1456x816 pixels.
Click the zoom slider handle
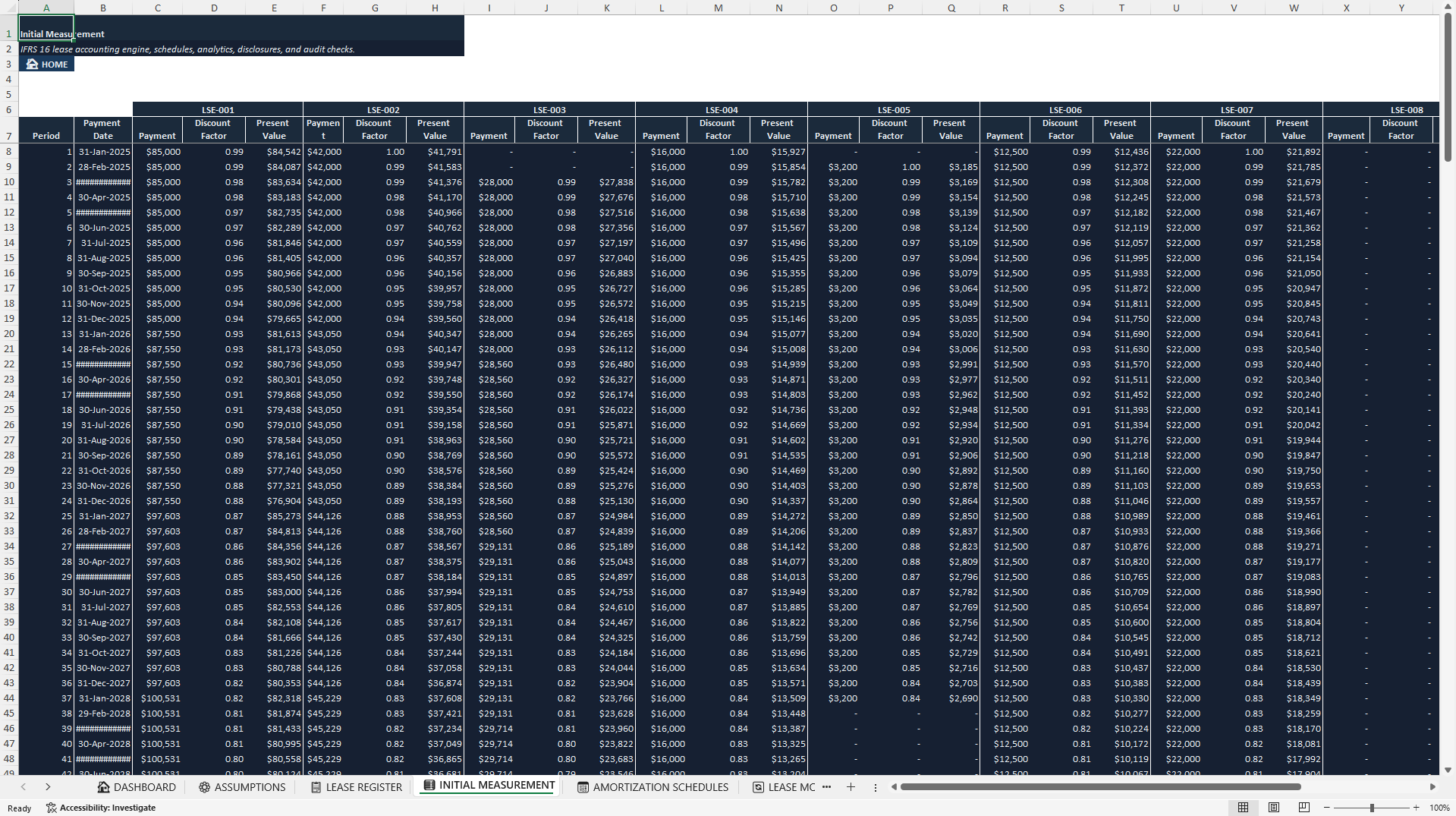pos(1372,808)
